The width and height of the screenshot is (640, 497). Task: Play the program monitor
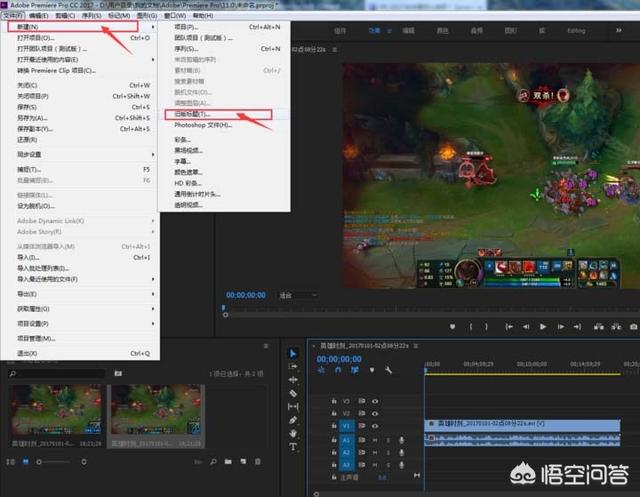(543, 327)
